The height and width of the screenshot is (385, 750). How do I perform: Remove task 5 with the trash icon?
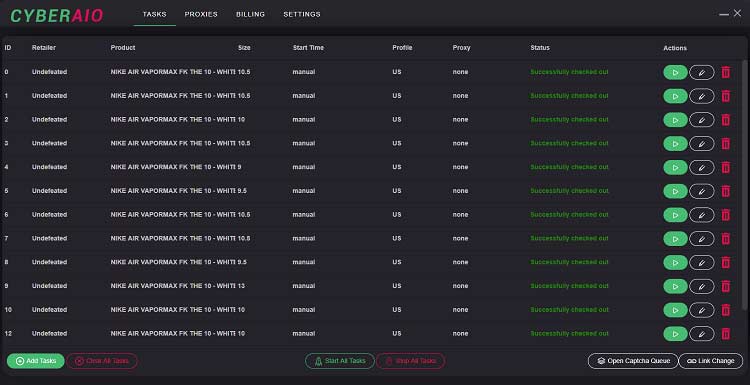(726, 191)
